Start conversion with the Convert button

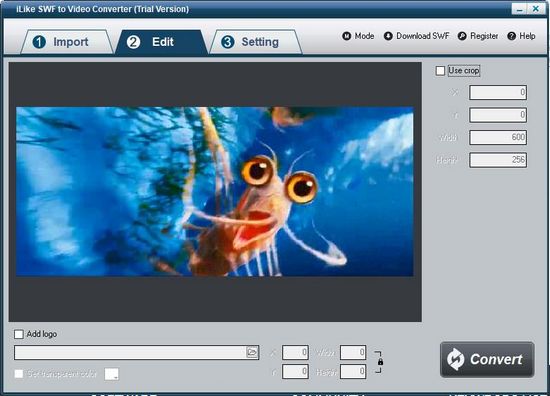[x=487, y=360]
